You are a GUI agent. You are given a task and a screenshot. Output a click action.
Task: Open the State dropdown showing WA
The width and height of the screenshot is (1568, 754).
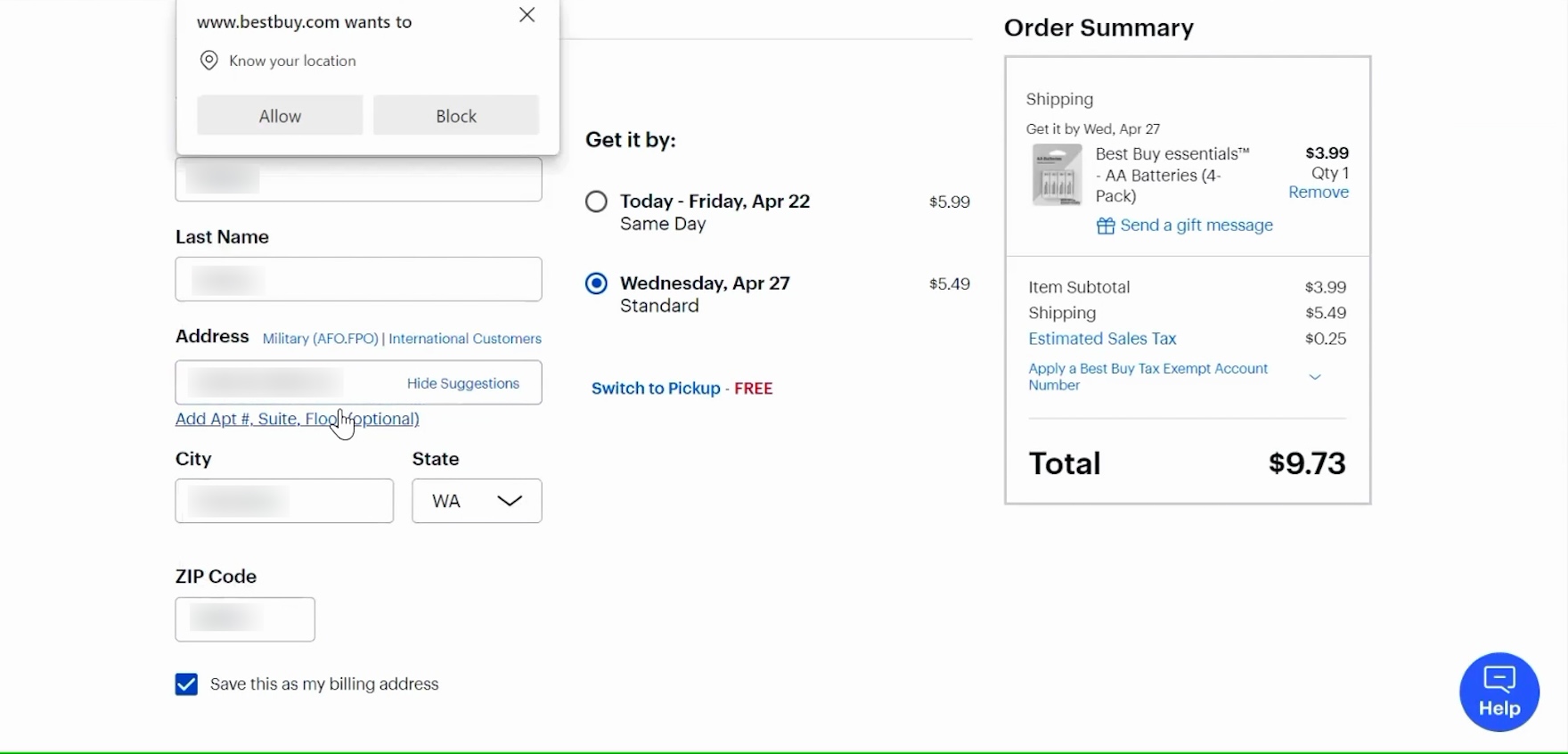click(x=477, y=501)
